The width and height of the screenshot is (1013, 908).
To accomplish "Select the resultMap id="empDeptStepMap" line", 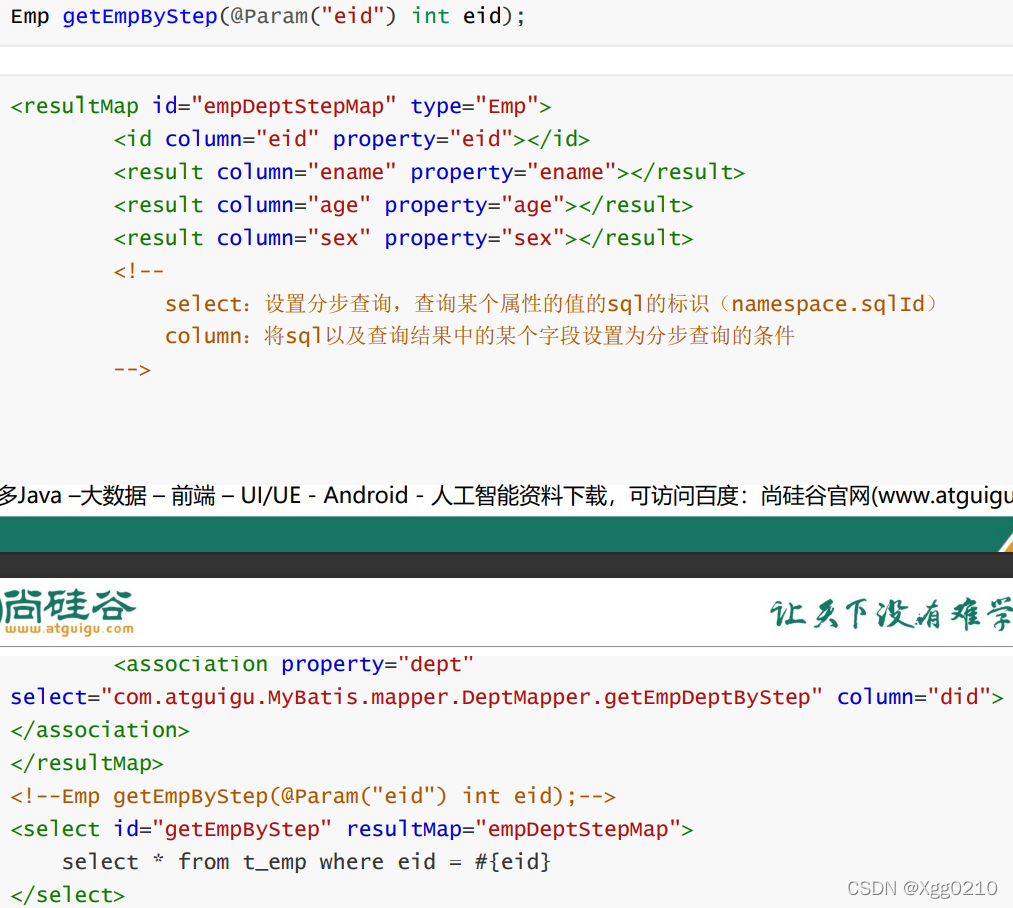I will click(280, 106).
